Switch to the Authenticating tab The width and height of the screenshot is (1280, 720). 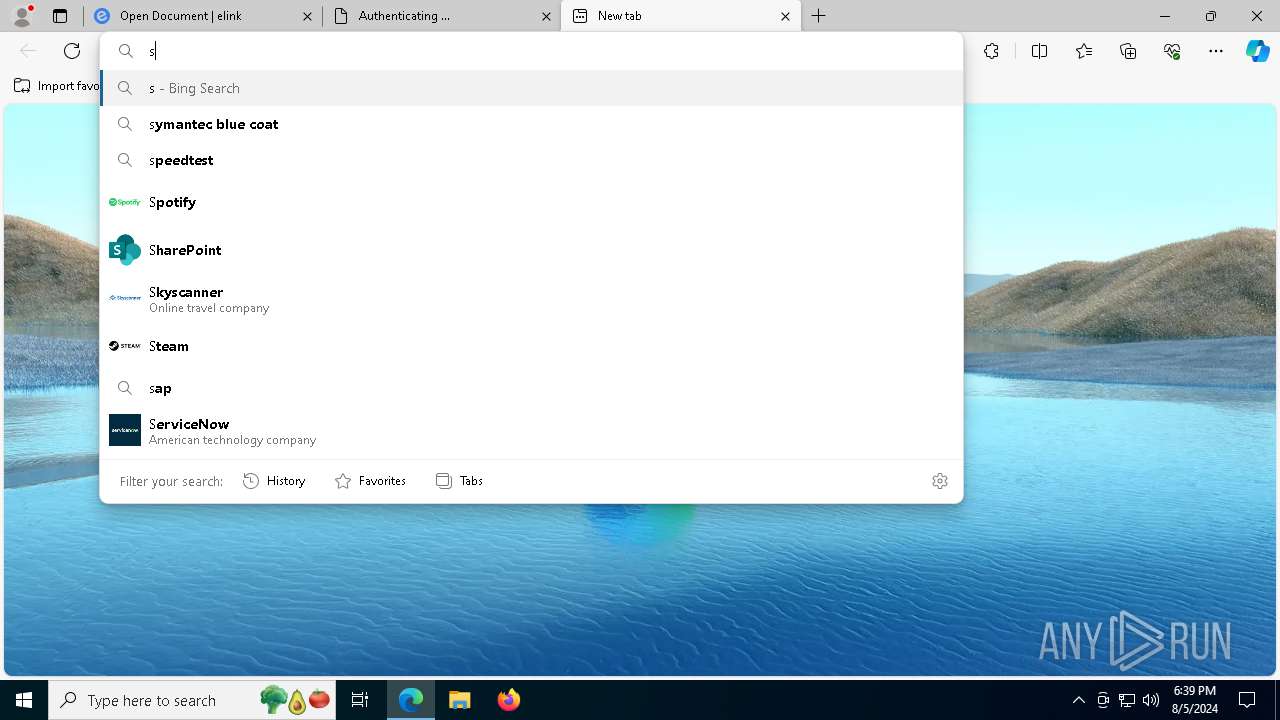(x=442, y=16)
